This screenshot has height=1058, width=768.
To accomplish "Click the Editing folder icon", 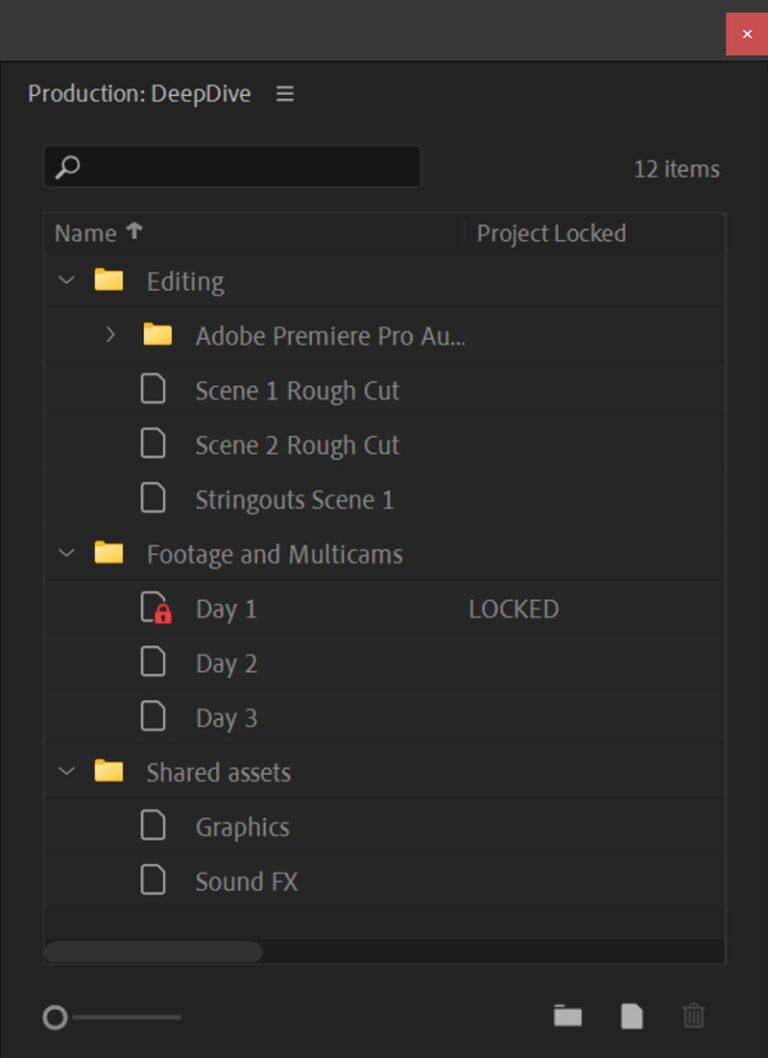I will (108, 280).
